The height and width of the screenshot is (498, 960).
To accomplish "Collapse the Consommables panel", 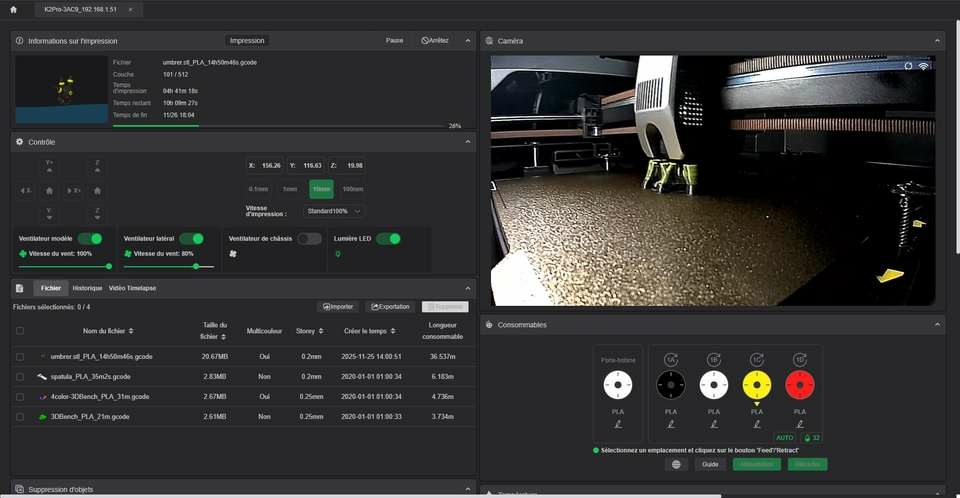I will click(937, 325).
